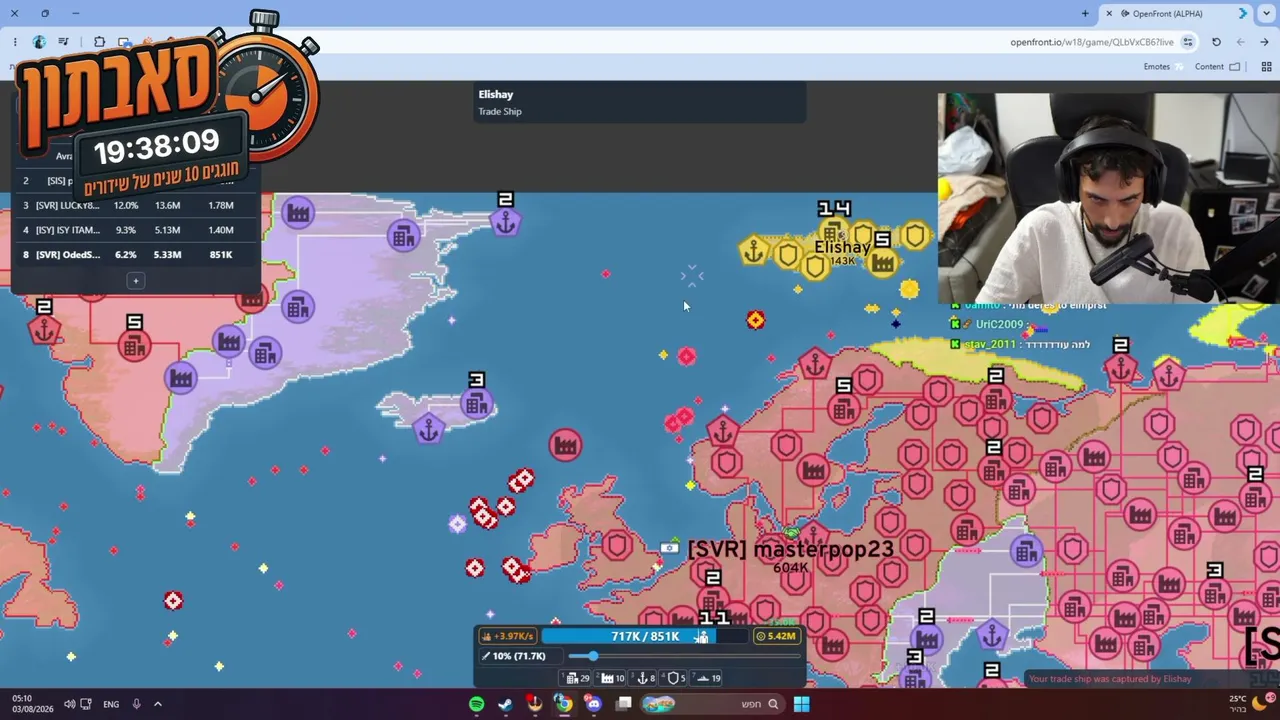Click the Elishay territory name label
This screenshot has height=720, width=1280.
(842, 247)
